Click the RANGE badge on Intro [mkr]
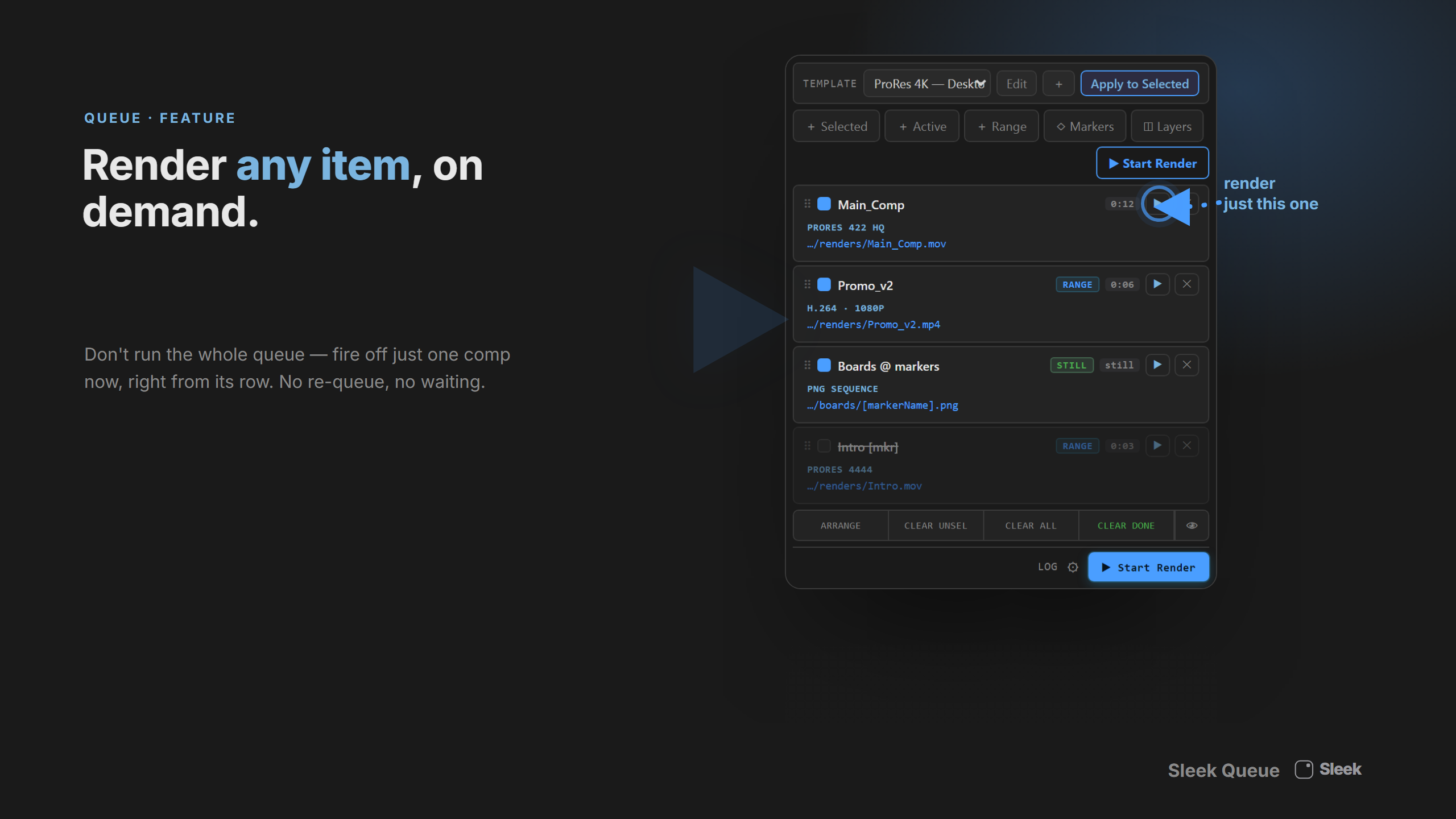The width and height of the screenshot is (1456, 819). click(x=1077, y=446)
